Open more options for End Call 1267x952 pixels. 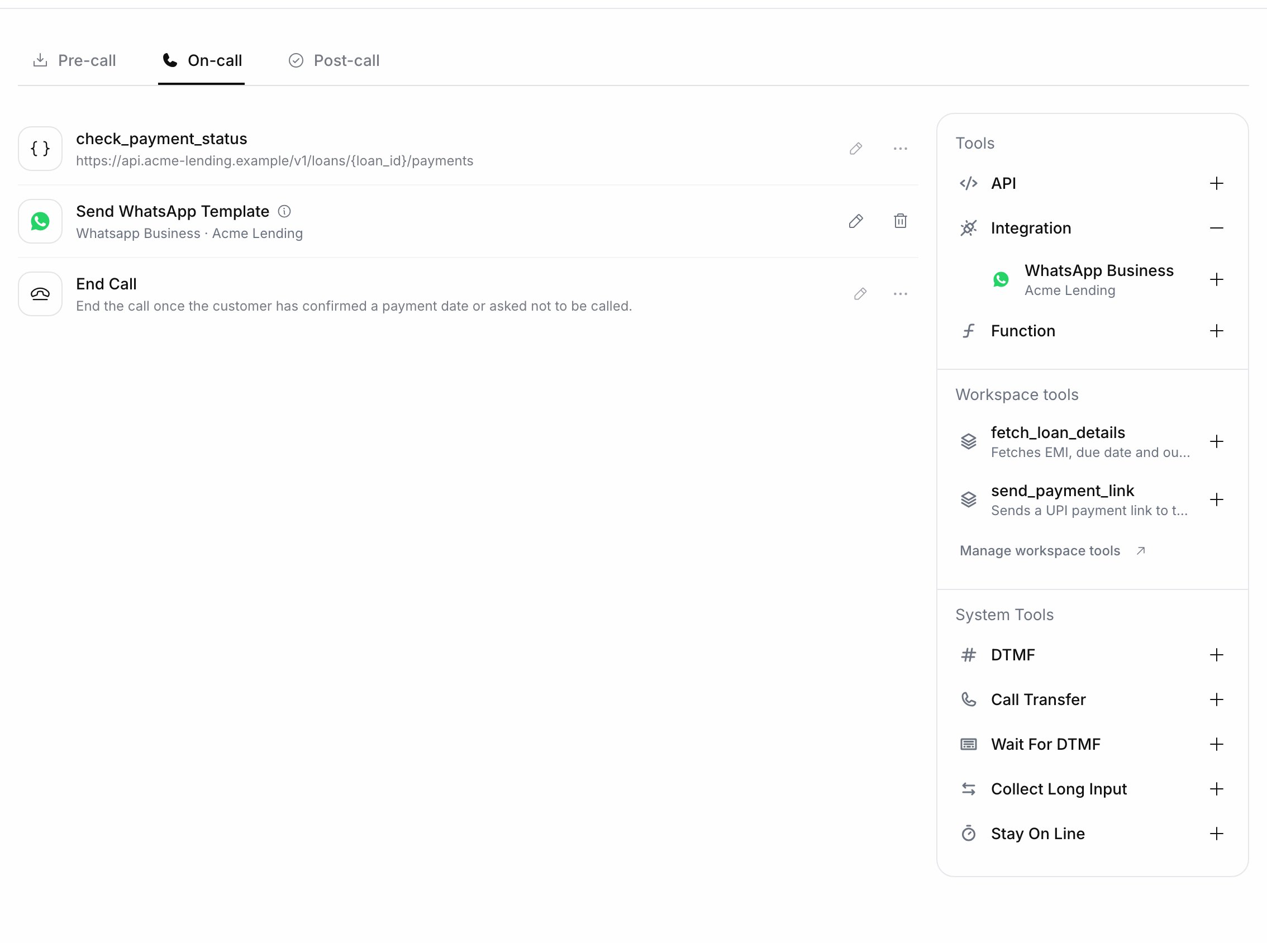tap(901, 294)
